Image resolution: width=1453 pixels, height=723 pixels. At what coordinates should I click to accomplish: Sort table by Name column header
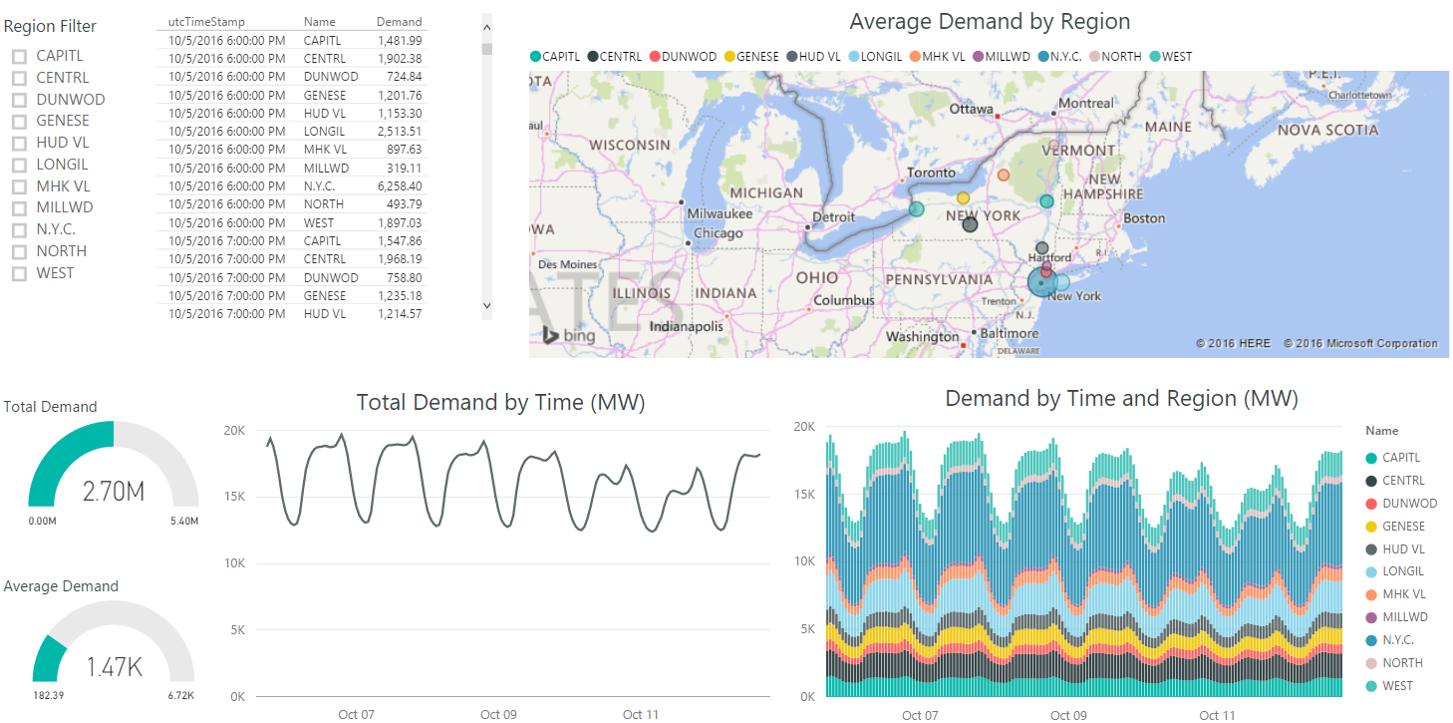click(320, 21)
